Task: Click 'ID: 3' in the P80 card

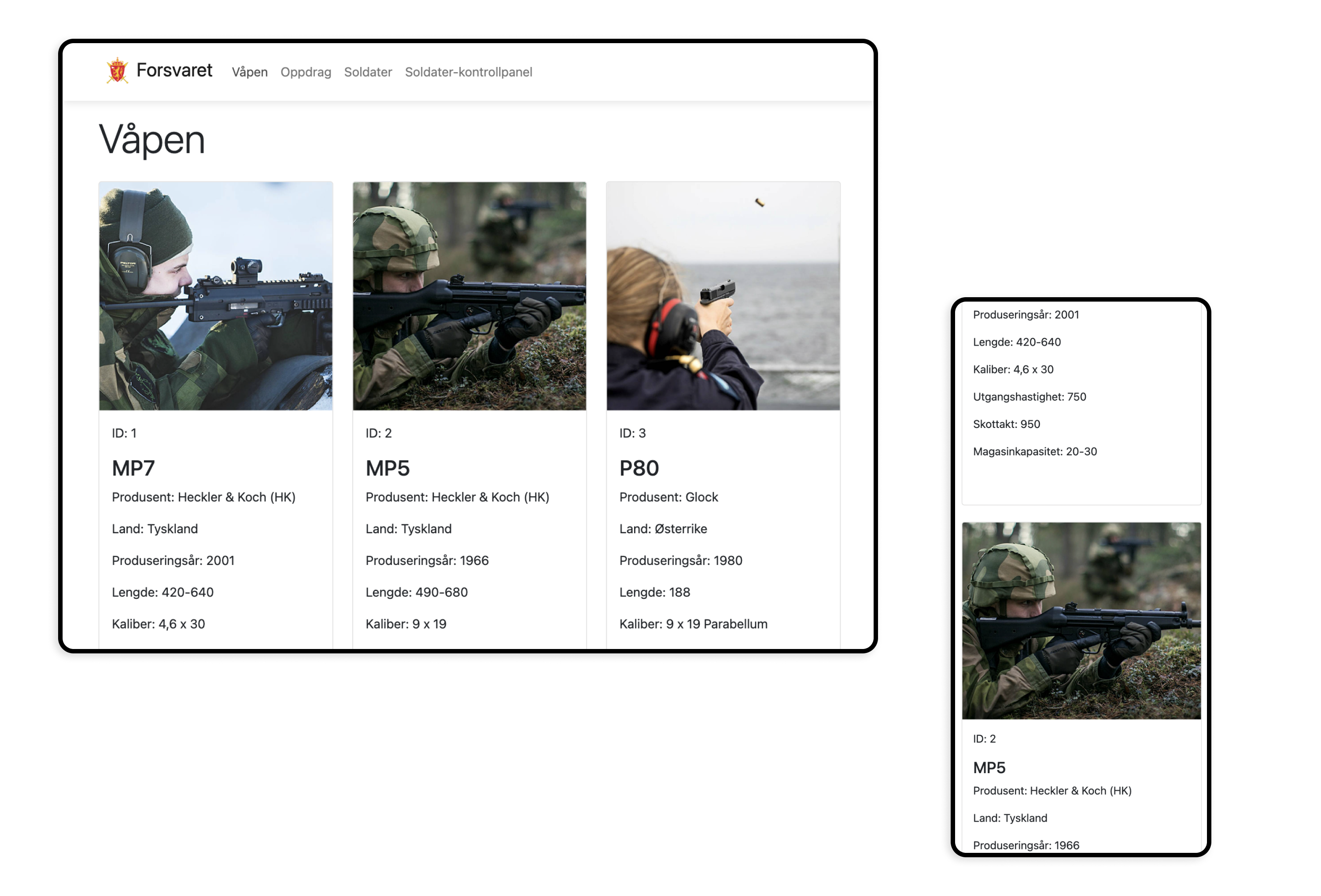Action: 632,433
